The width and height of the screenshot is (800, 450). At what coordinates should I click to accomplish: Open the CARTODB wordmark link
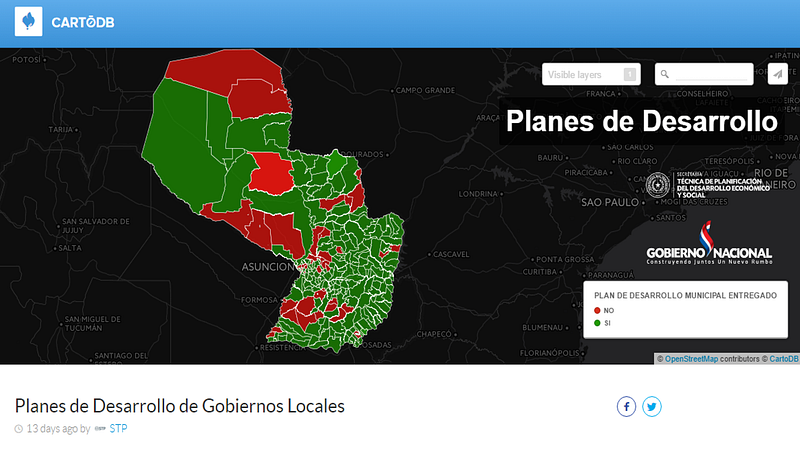tap(83, 22)
